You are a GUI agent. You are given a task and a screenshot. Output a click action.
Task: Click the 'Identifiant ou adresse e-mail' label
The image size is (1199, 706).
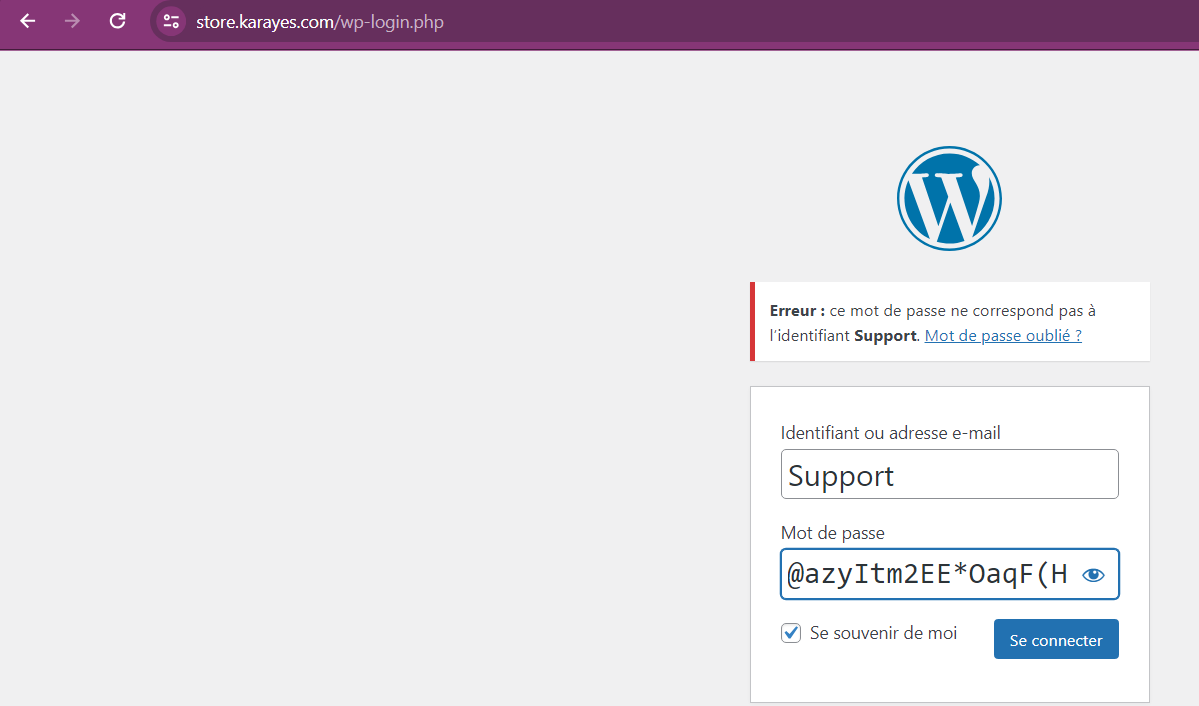(890, 433)
